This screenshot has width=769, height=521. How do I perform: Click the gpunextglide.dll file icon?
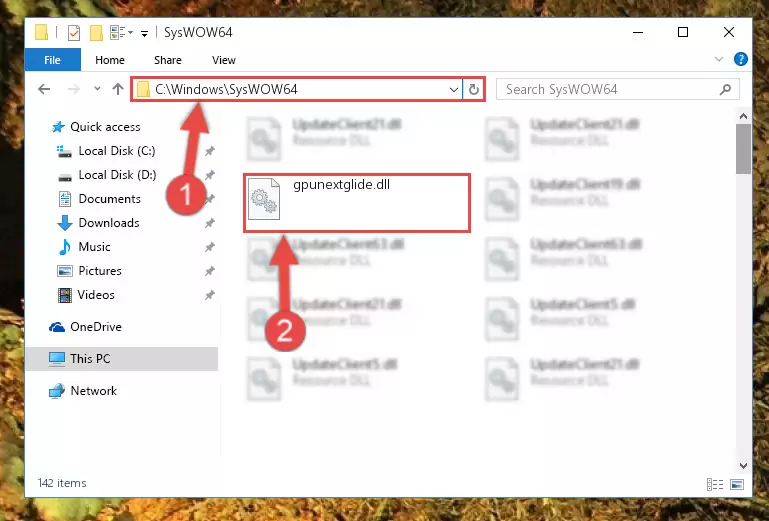[x=264, y=199]
